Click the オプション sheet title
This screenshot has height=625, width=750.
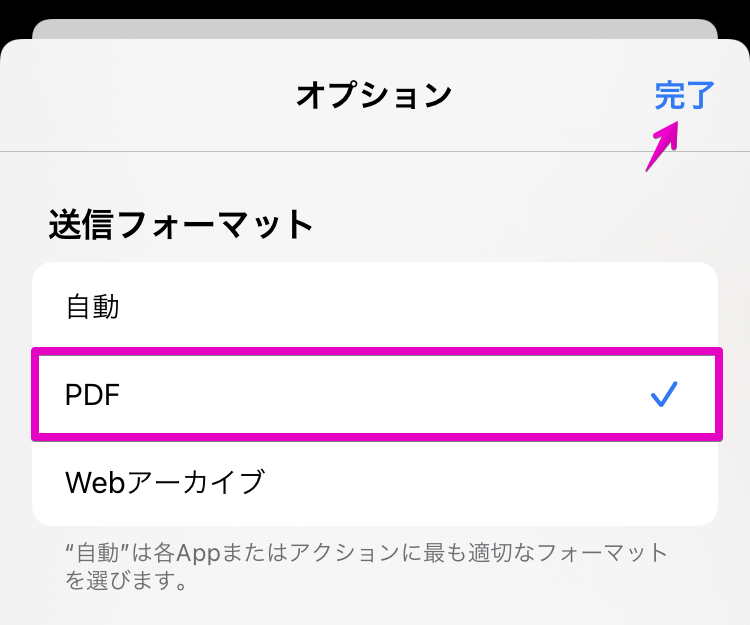click(x=374, y=95)
